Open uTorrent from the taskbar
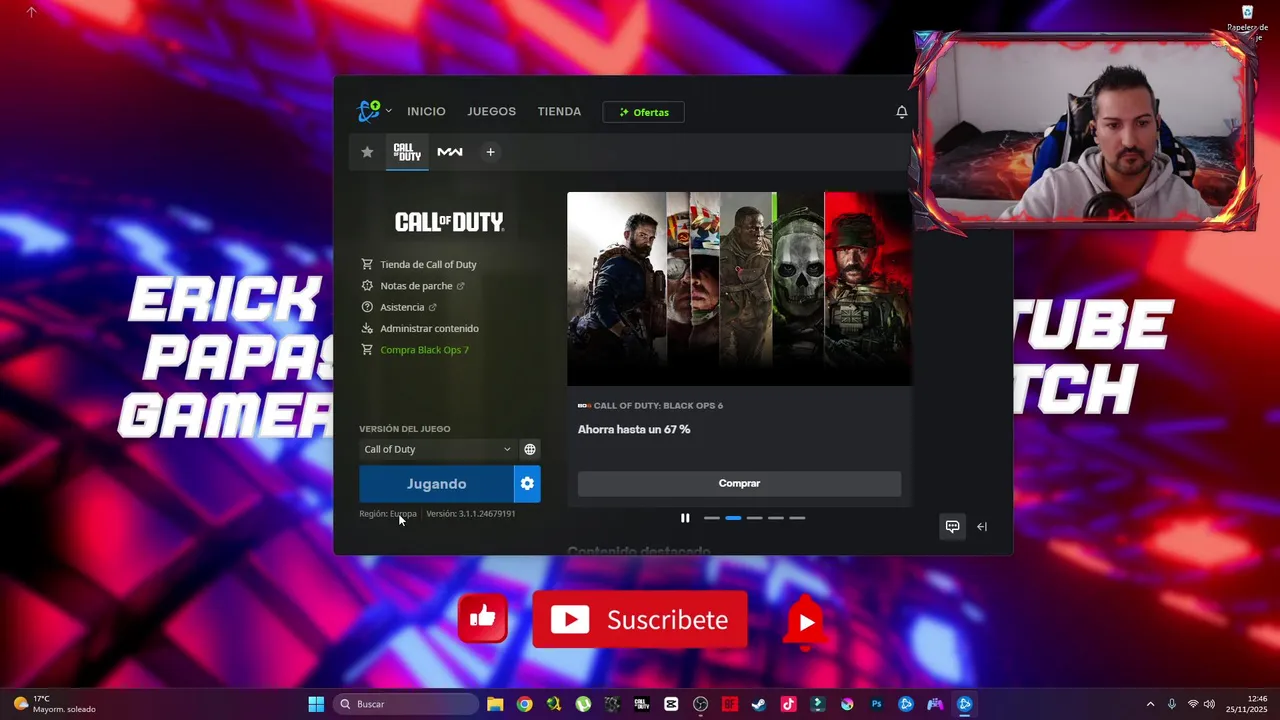The height and width of the screenshot is (720, 1280). pos(583,704)
